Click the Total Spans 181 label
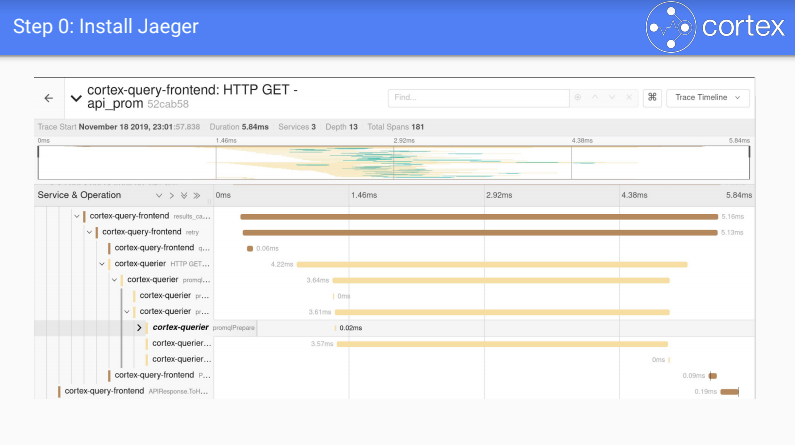The height and width of the screenshot is (445, 795). 395,127
